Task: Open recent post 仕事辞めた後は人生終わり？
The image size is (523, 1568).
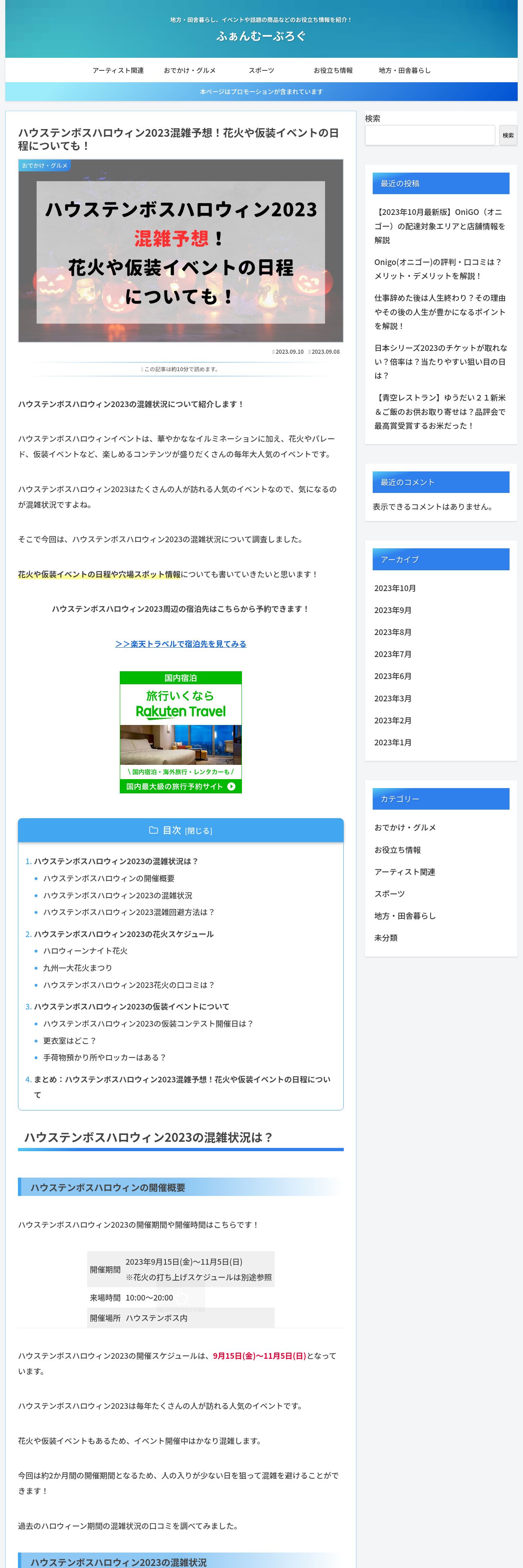Action: (441, 312)
